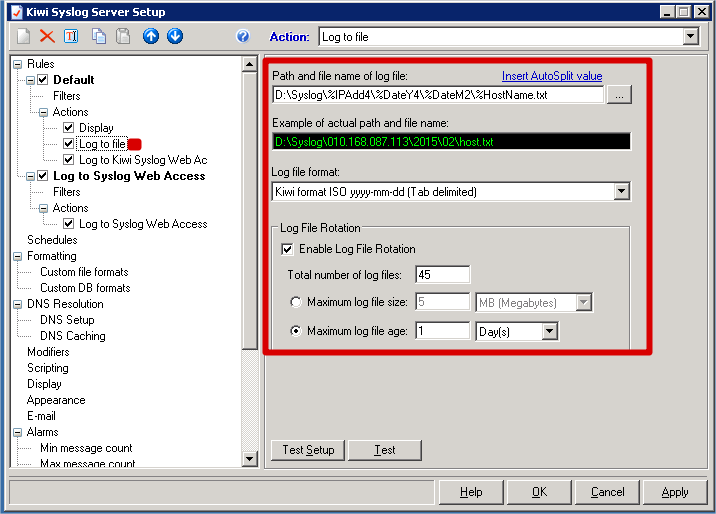Select DNS Setup tree item
This screenshot has height=514, width=716.
(67, 320)
